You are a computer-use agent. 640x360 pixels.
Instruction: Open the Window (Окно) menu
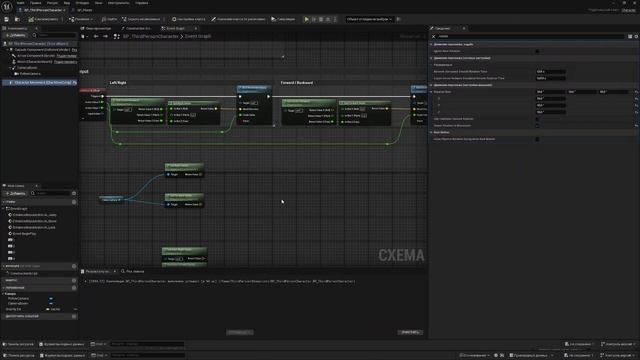(x=98, y=3)
